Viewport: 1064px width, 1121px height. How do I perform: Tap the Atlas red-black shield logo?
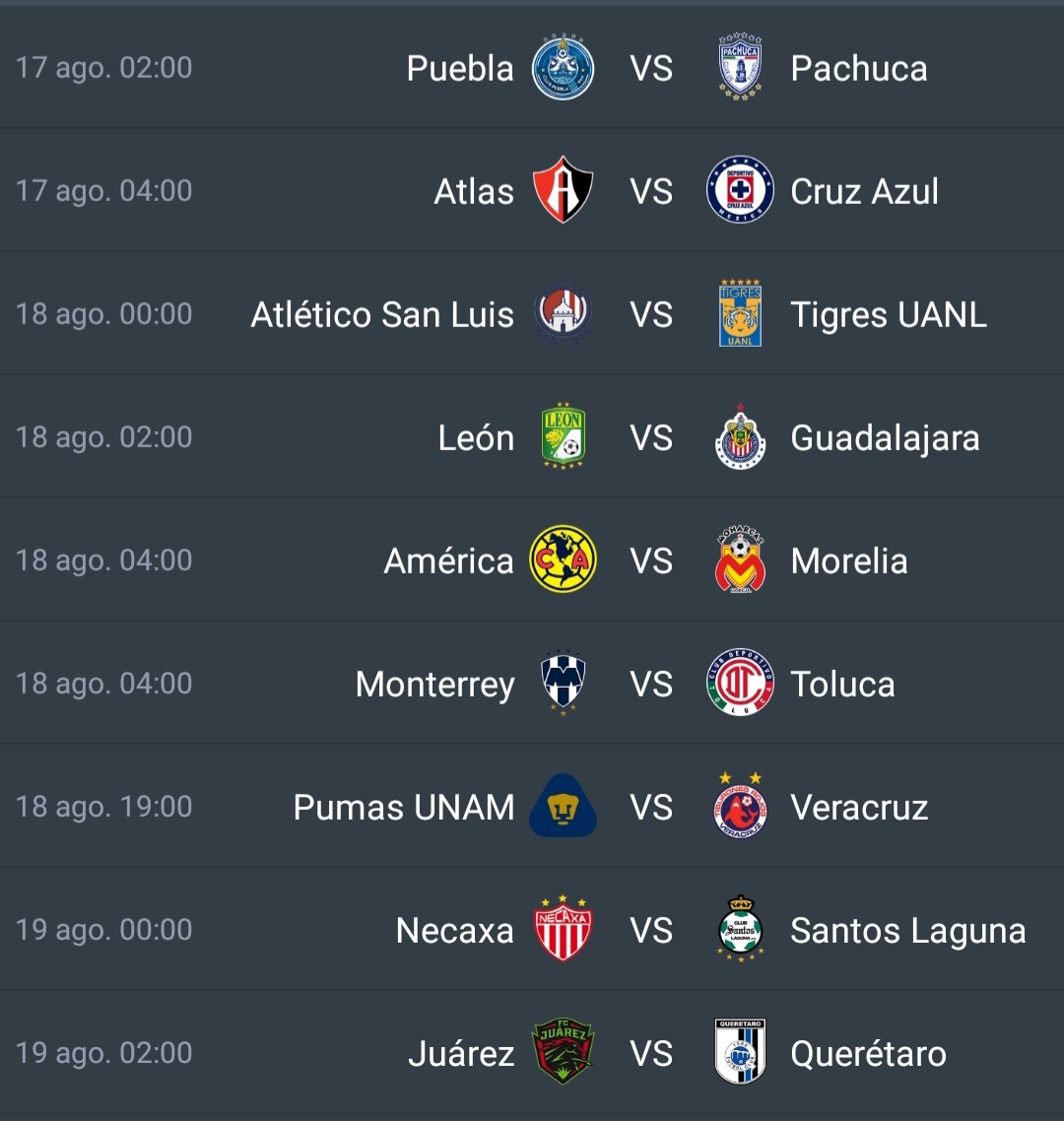click(563, 189)
